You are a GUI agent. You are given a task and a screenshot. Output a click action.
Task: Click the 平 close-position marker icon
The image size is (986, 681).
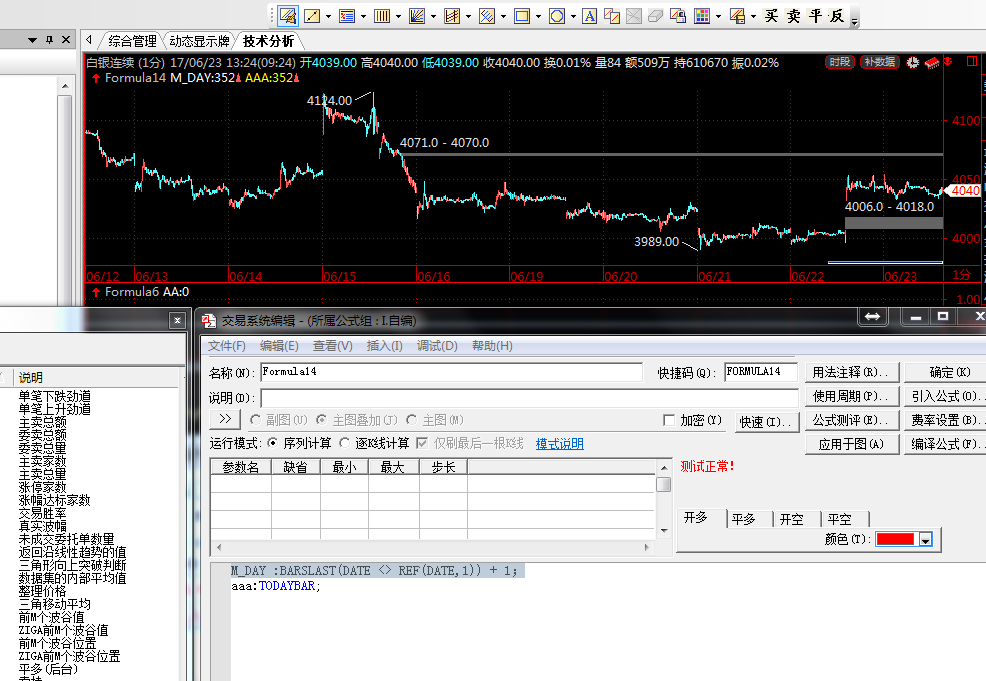point(816,16)
